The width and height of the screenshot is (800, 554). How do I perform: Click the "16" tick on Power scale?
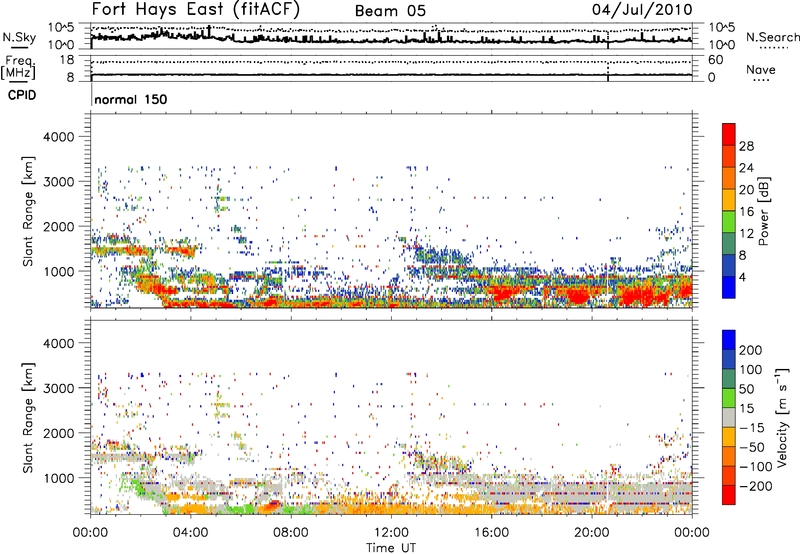tap(746, 212)
